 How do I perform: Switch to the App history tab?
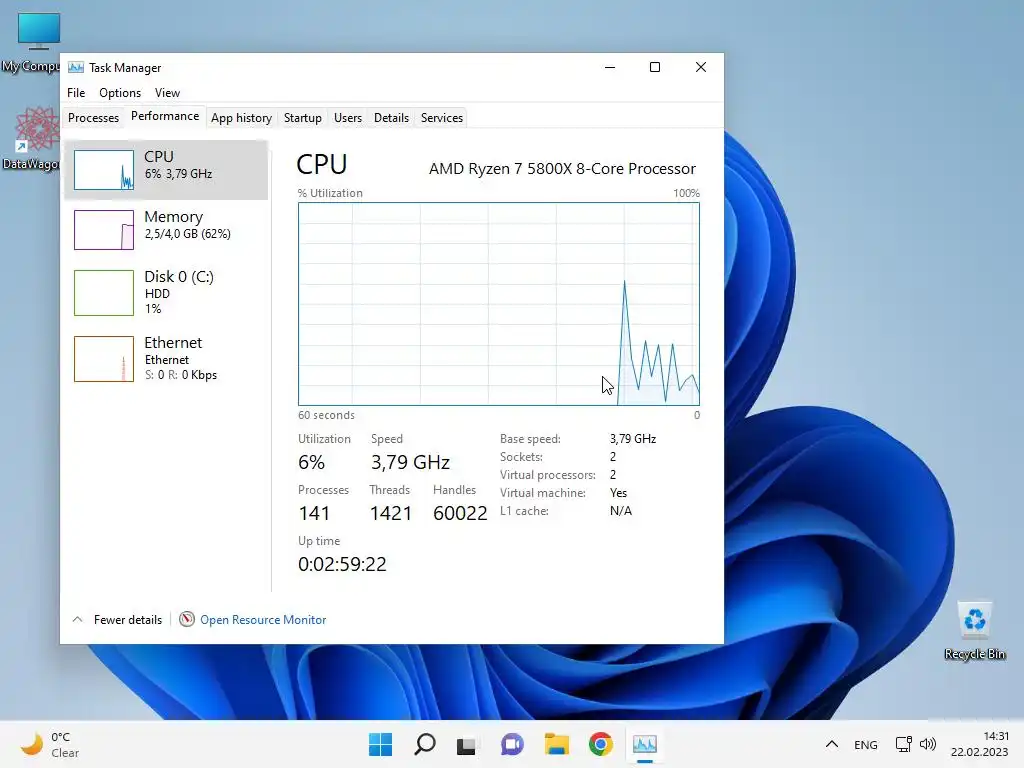click(241, 118)
